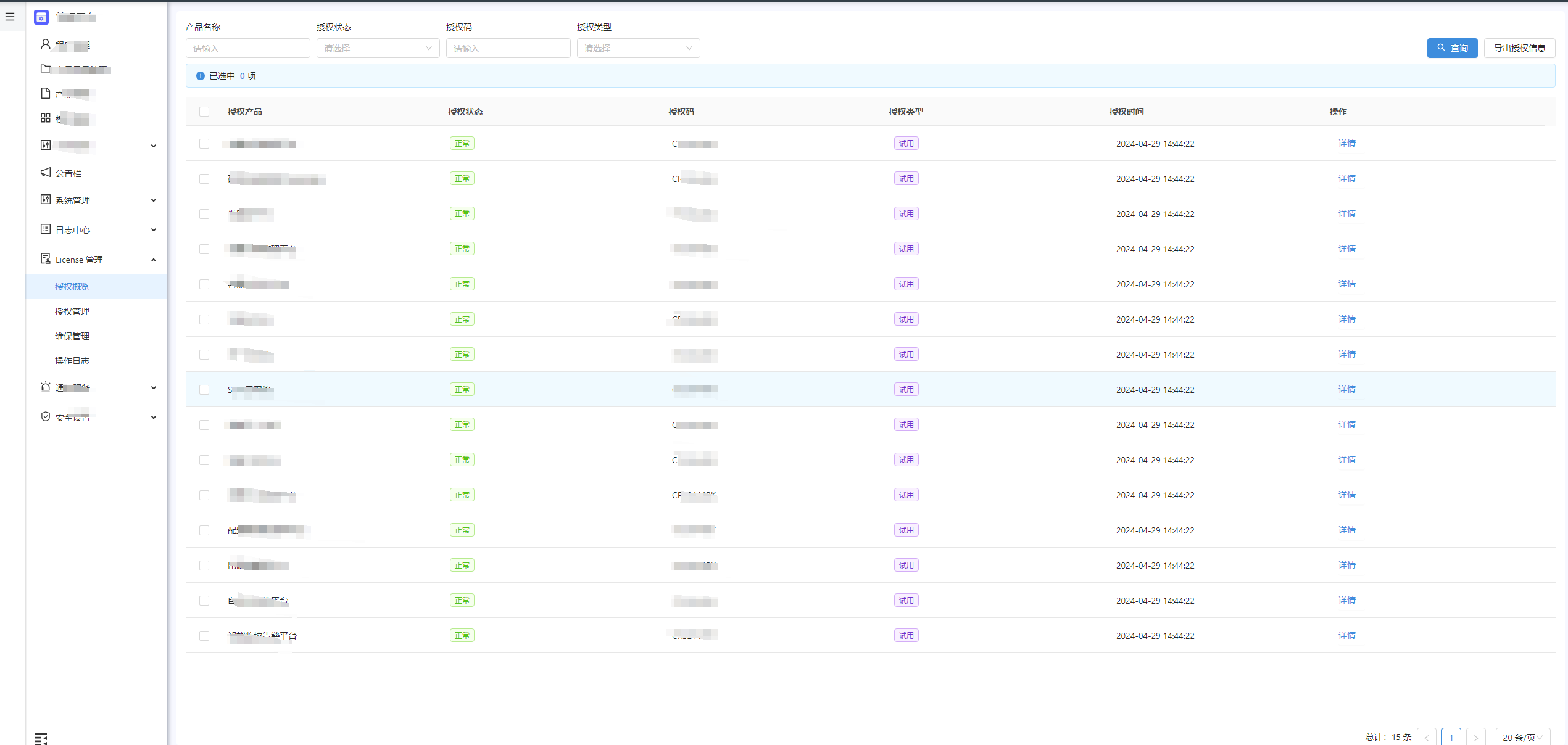Toggle the hamburger menu icon at top left
The height and width of the screenshot is (745, 1568).
coord(10,17)
